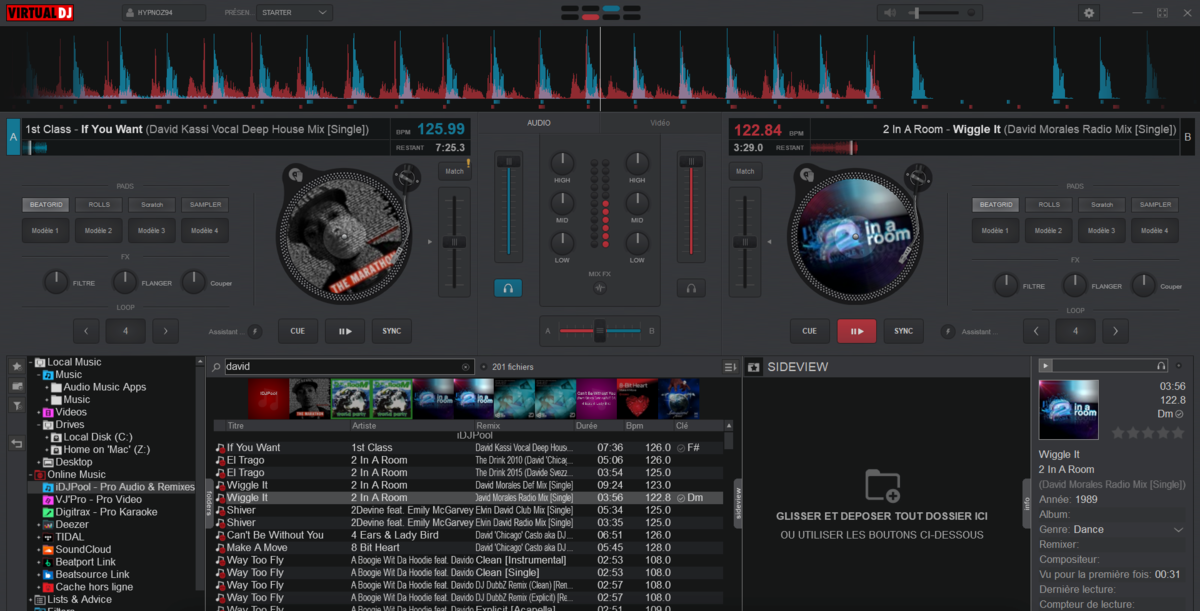Open the Genre dropdown in info panel
1200x611 pixels.
click(x=1177, y=530)
